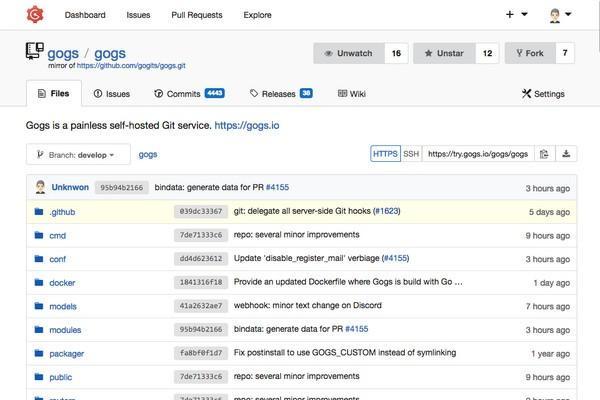This screenshot has height=400, width=600.
Task: Click the repository mirror icon
Action: [34, 51]
